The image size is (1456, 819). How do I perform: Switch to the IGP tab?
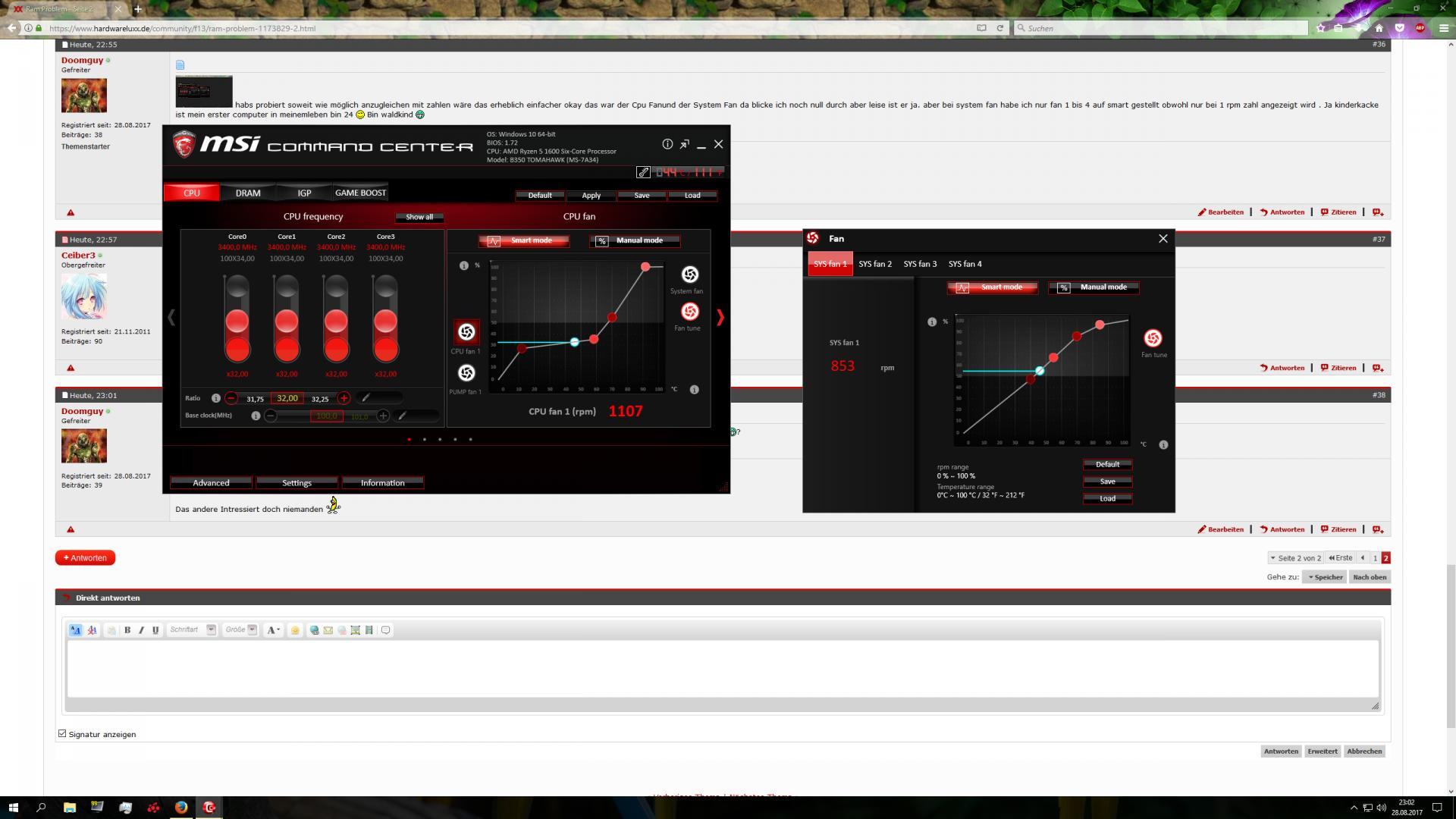304,193
